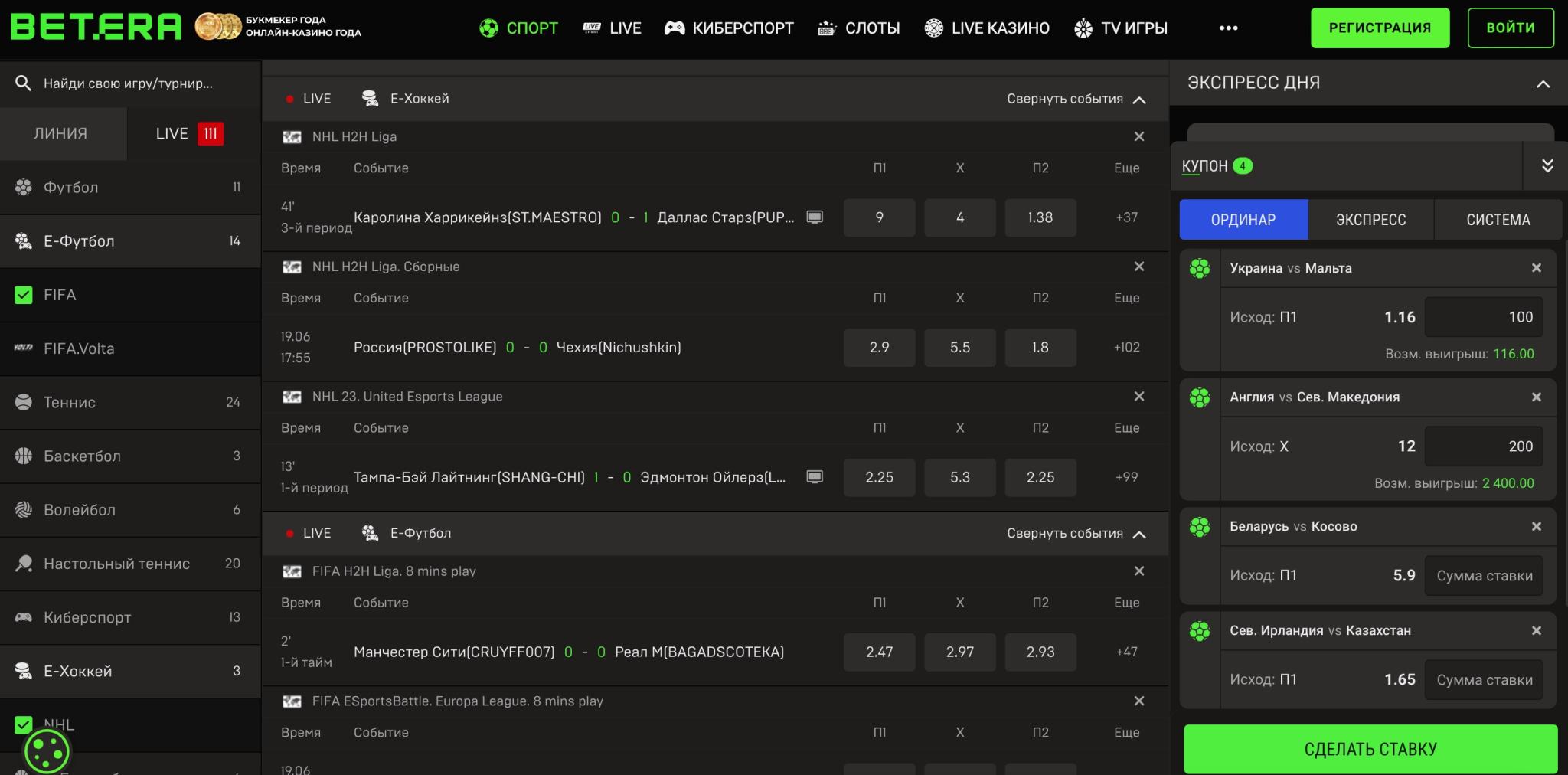Open the Спорт section in top navigation
Screen dimensions: 1568x775
(x=518, y=28)
